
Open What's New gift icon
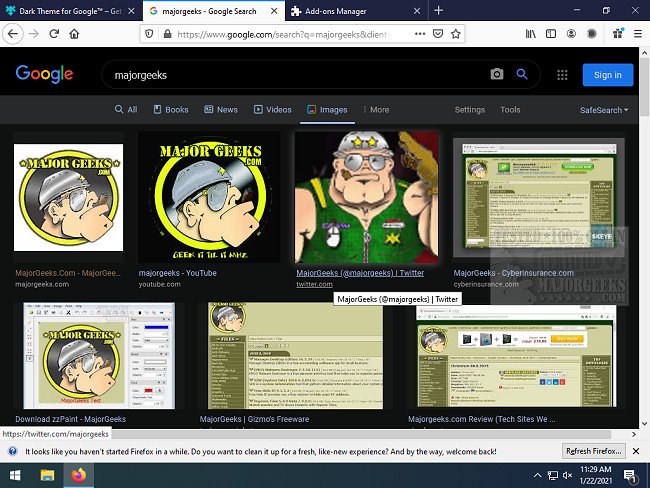618,34
